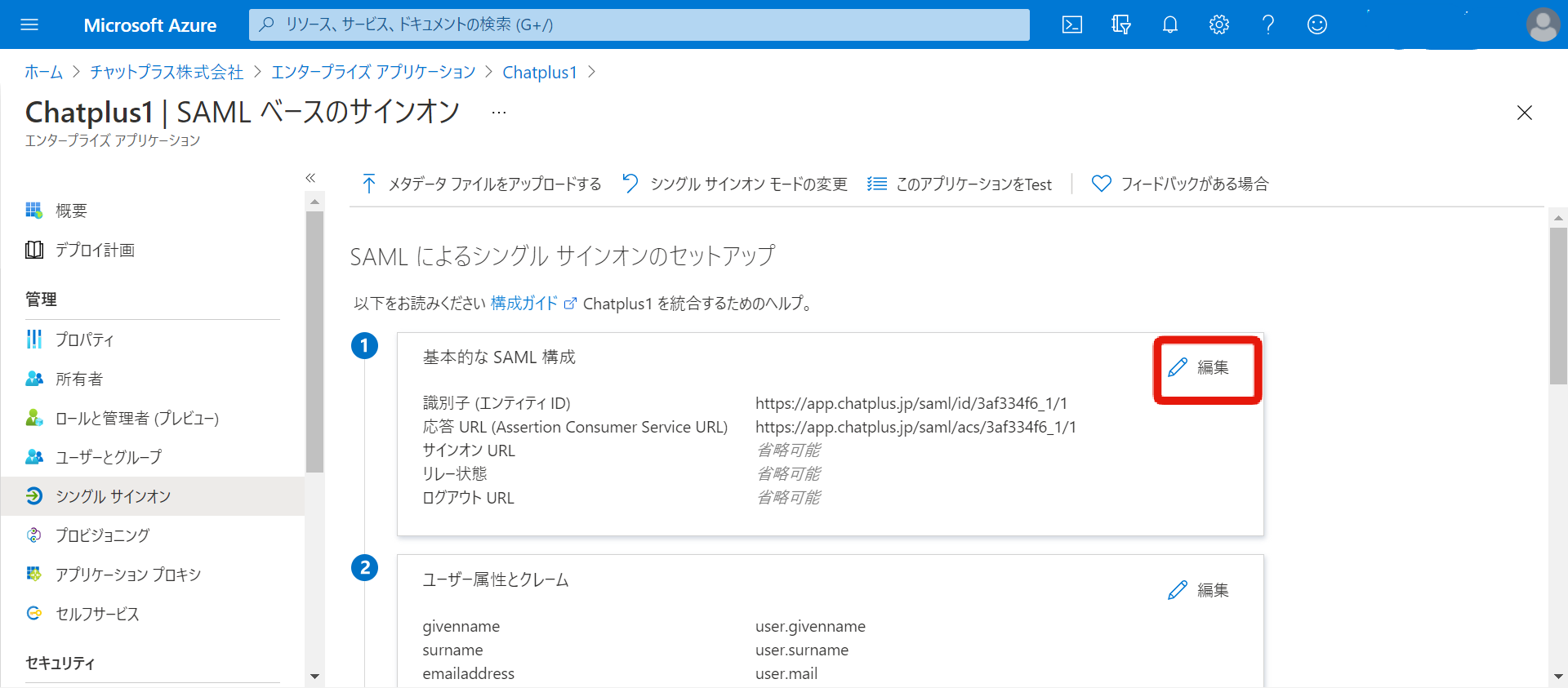Click the ユーザー属性とクレーム heading
The image size is (1568, 688).
pos(496,580)
